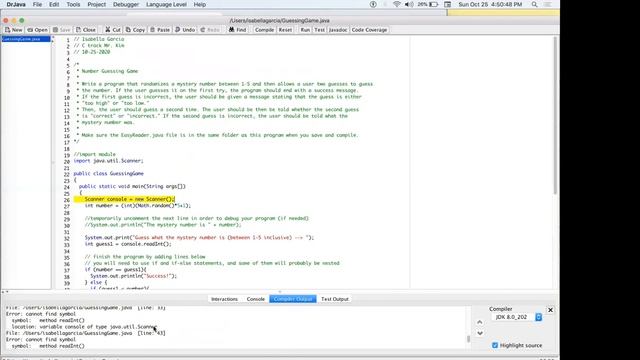Click the 'public static void main(String args[])' line
Image resolution: width=640 pixels, height=360 pixels.
[132, 187]
